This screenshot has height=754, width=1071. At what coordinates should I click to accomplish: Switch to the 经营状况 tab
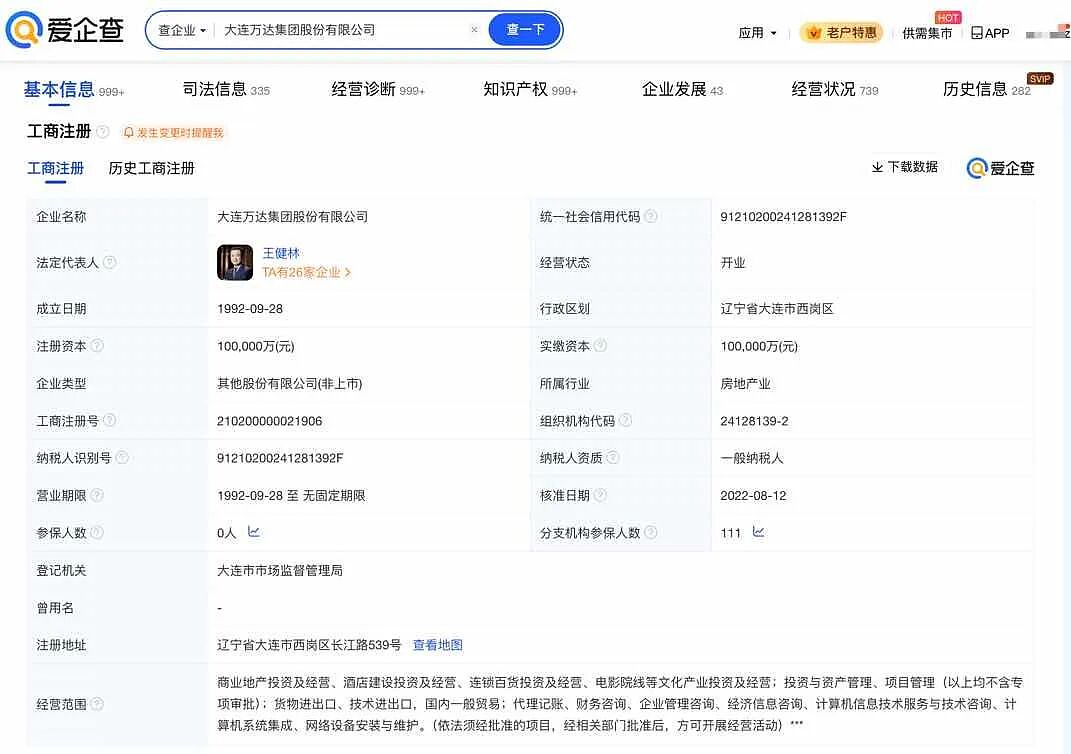tap(835, 89)
